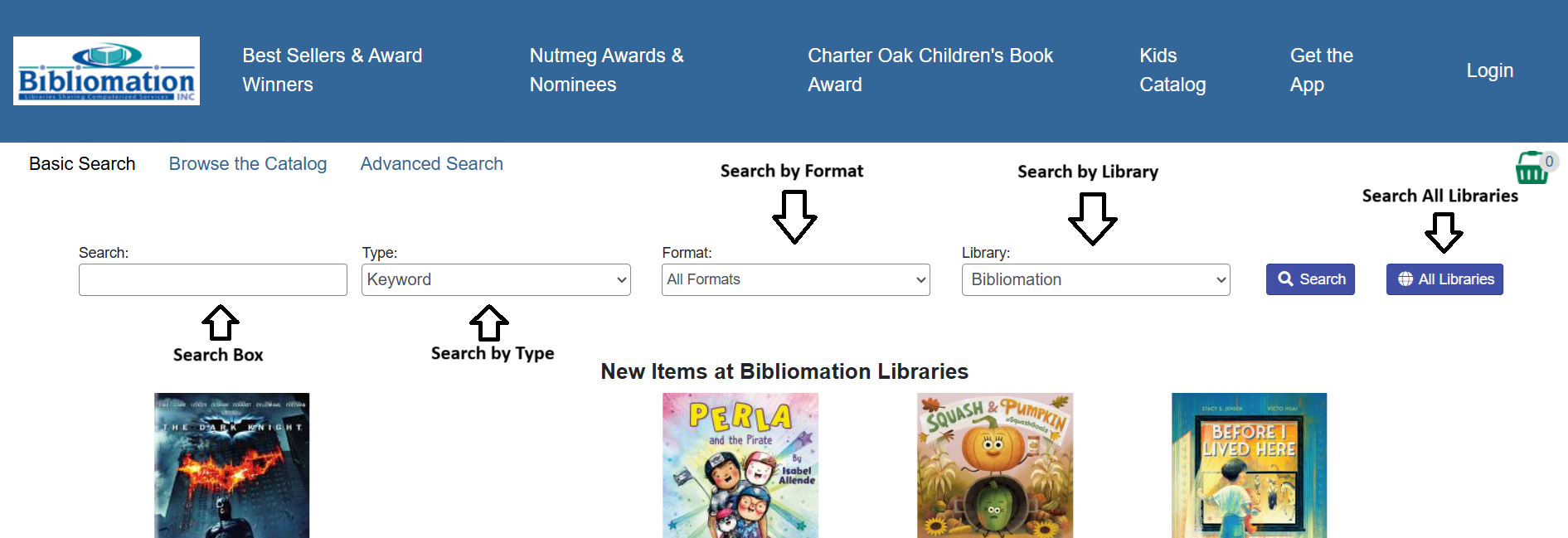Click the All Libraries globe button
Screen dimensions: 1568x538
point(1444,279)
